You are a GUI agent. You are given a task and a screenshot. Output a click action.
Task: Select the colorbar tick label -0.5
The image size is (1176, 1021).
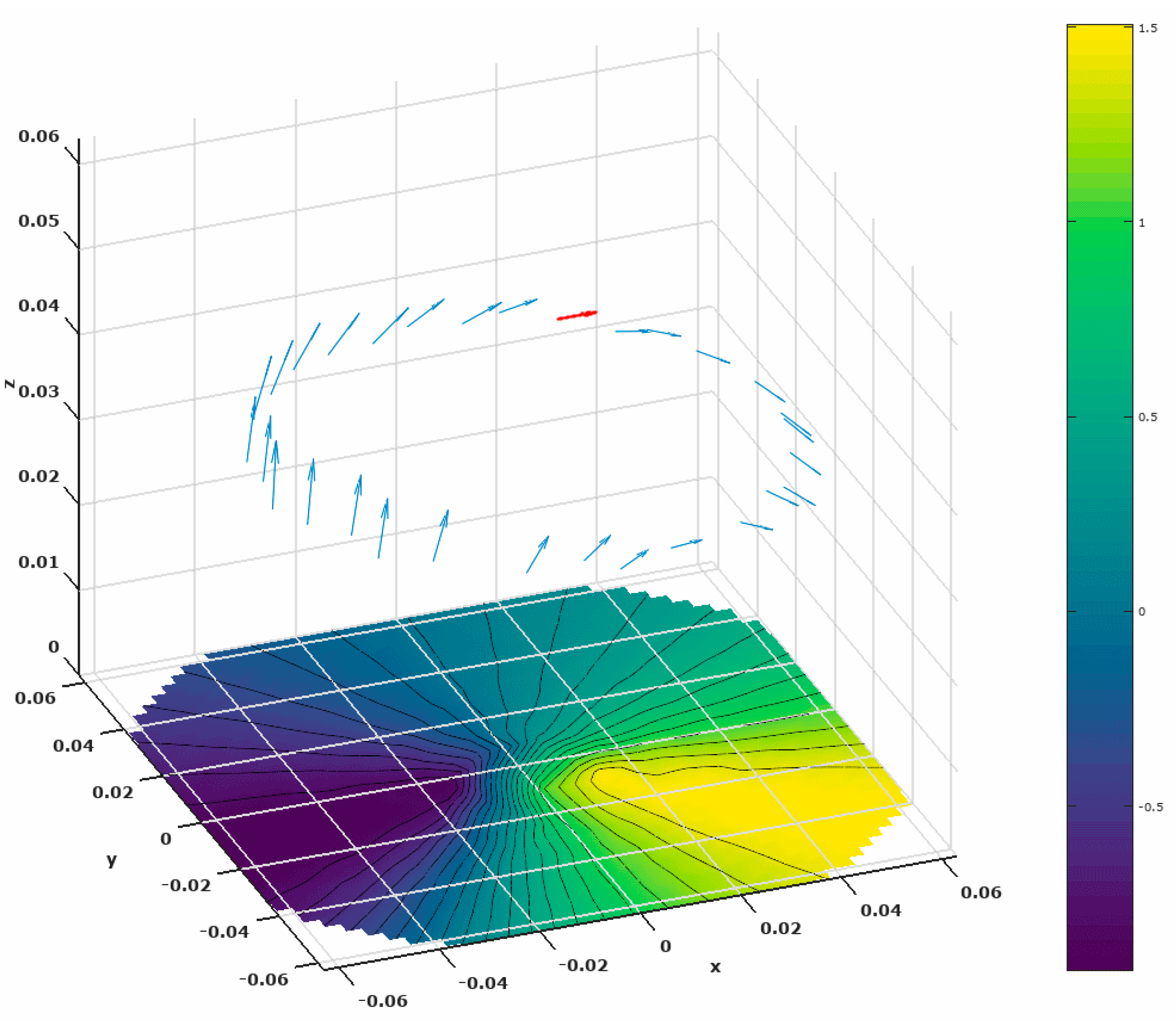[1150, 807]
